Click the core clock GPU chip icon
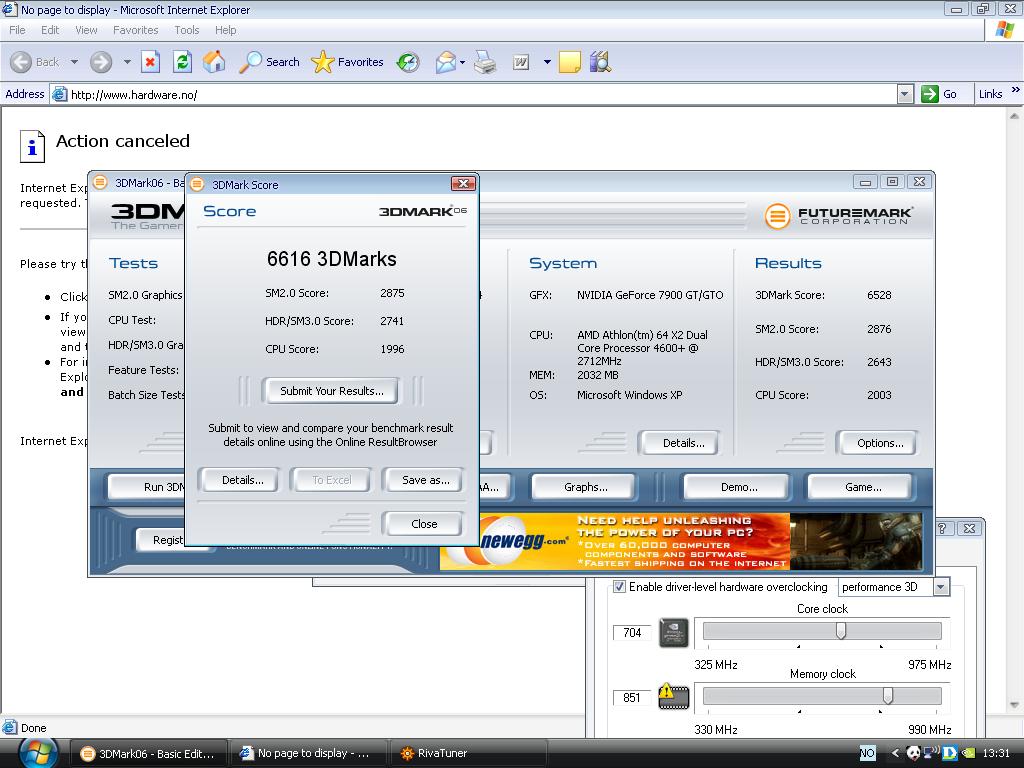 (674, 632)
